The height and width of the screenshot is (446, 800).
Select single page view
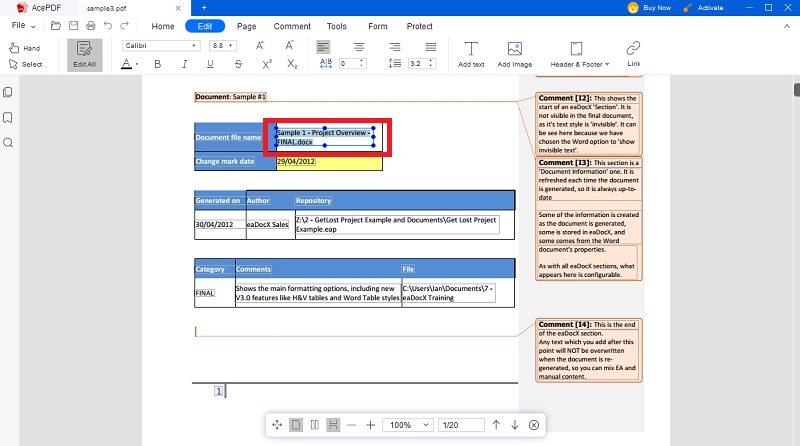point(296,425)
